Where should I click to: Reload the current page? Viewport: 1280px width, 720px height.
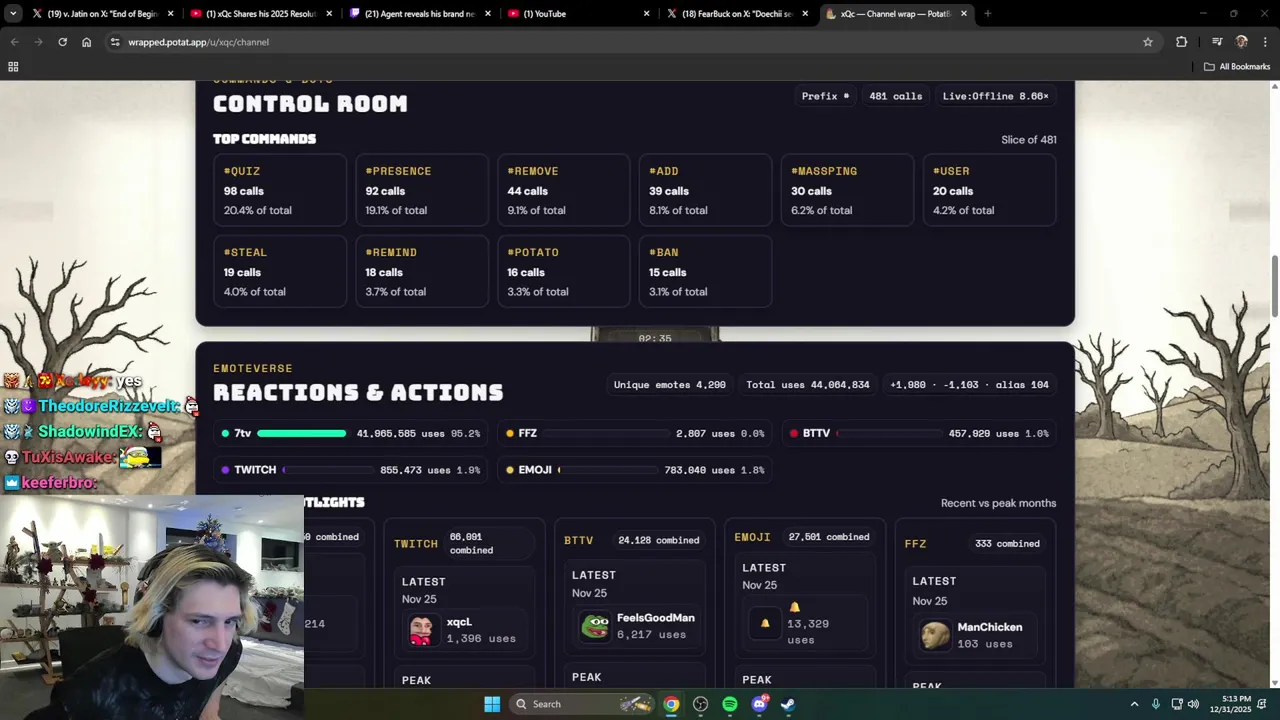point(62,42)
